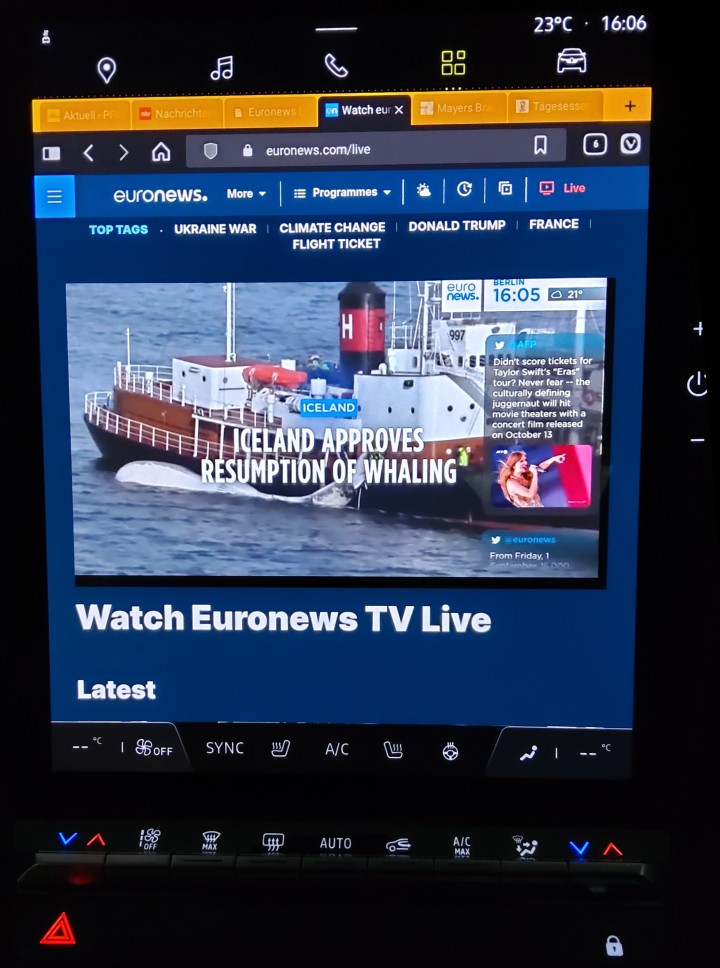720x968 pixels.
Task: Open the Vivaldi menu icon
Action: pyautogui.click(x=630, y=144)
